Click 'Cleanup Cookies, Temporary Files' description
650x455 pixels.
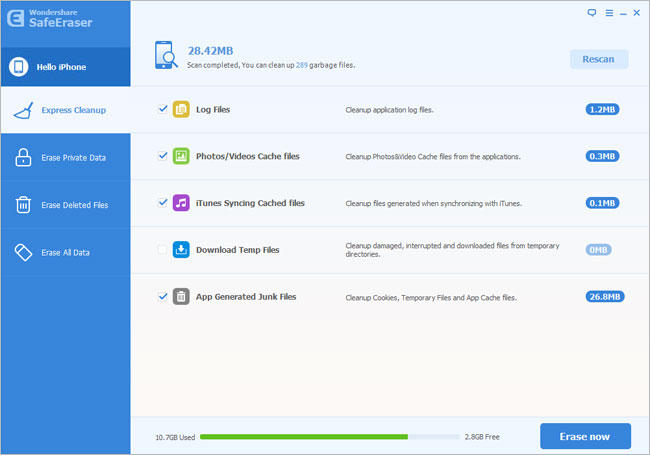(431, 298)
